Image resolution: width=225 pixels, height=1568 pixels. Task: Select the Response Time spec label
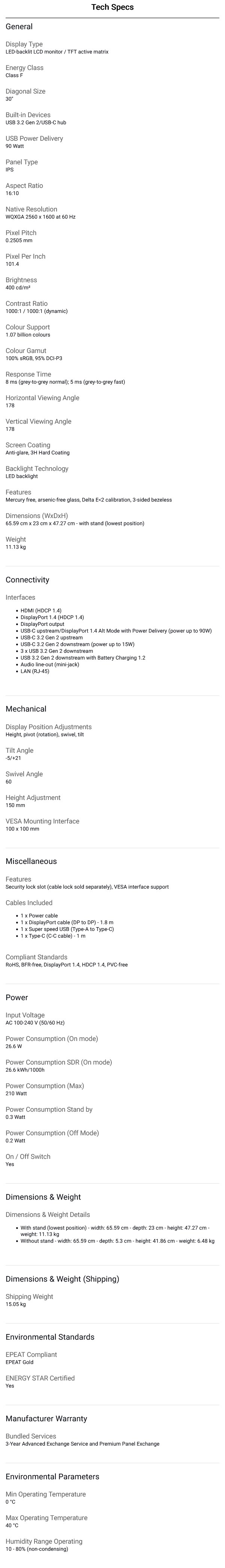[x=28, y=374]
